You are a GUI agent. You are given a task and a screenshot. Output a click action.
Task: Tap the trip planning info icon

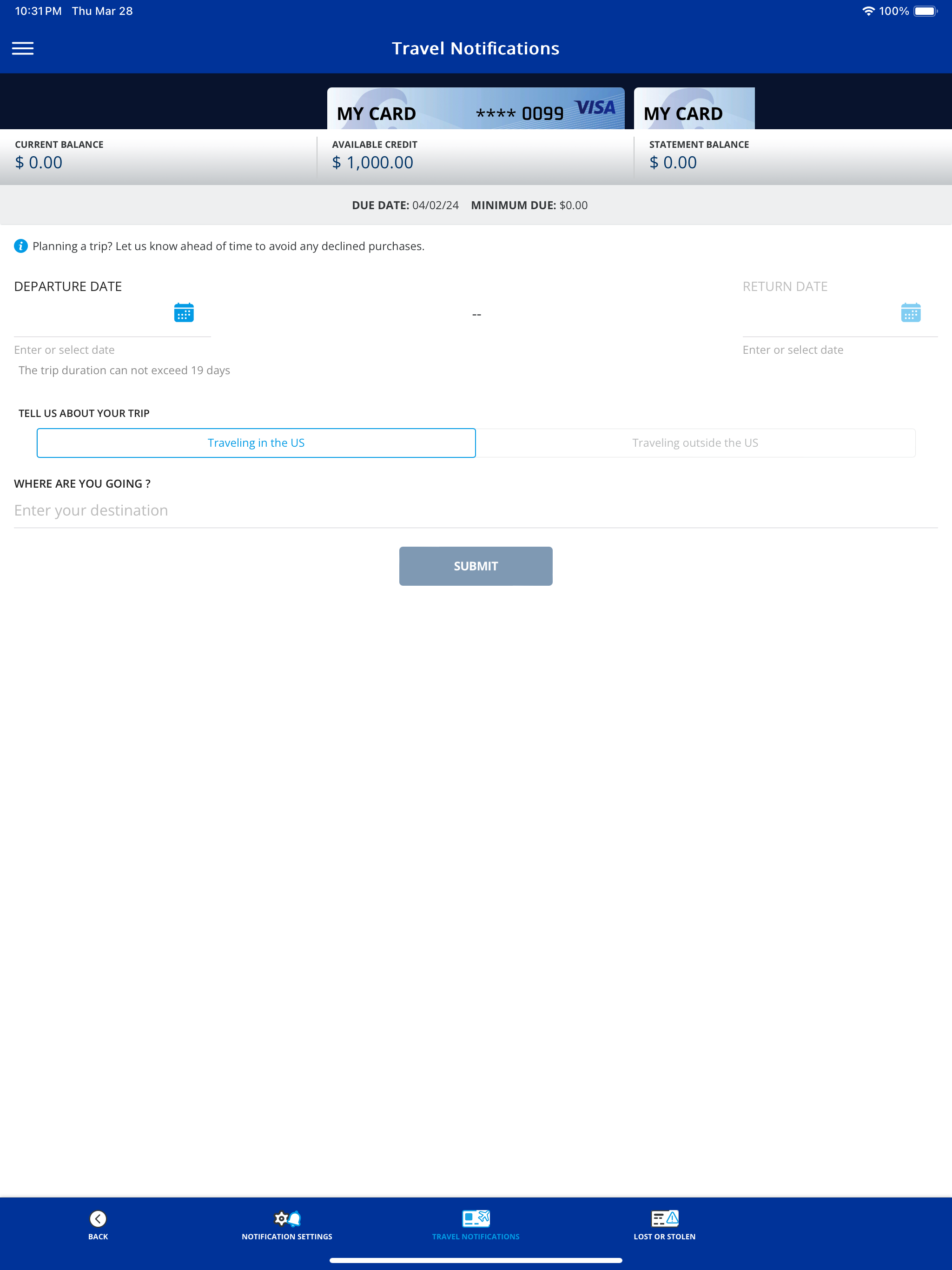[20, 246]
